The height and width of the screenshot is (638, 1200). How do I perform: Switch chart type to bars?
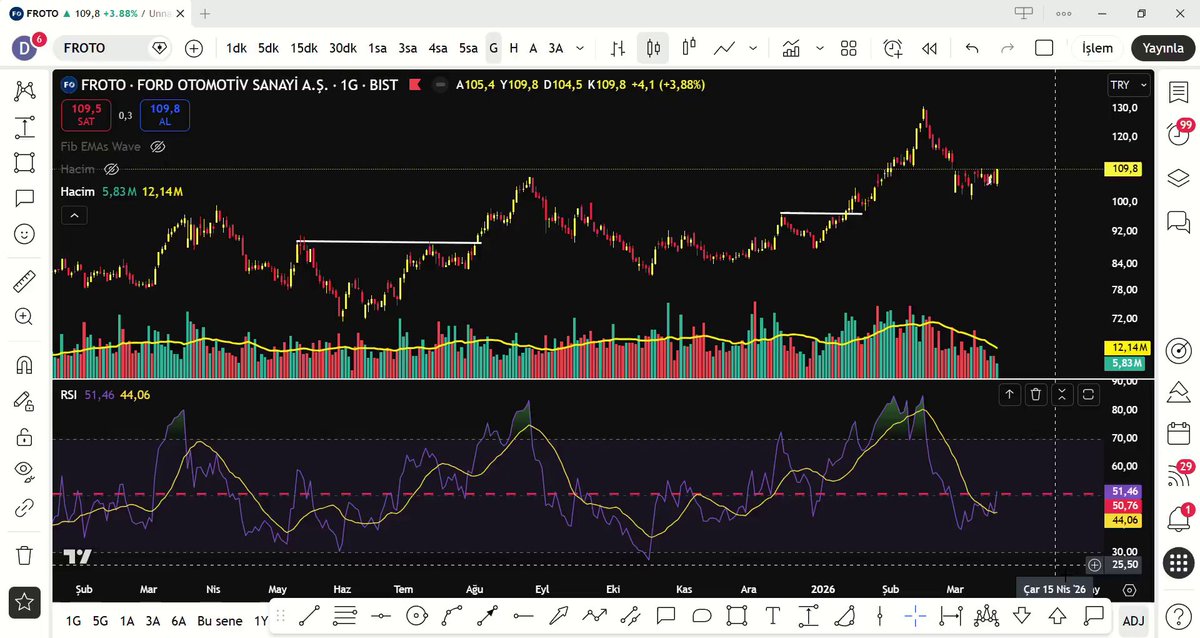click(x=619, y=48)
